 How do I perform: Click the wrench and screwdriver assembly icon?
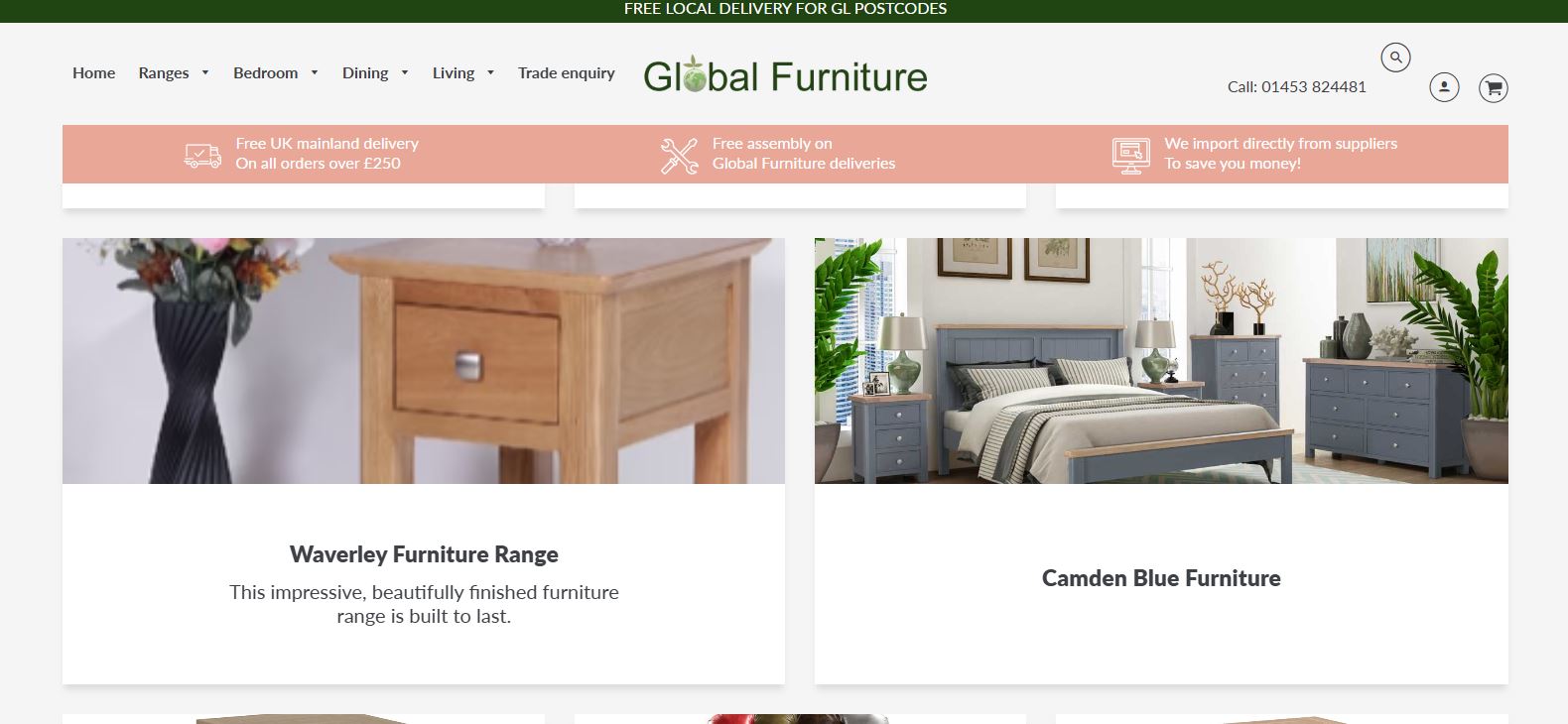click(680, 155)
